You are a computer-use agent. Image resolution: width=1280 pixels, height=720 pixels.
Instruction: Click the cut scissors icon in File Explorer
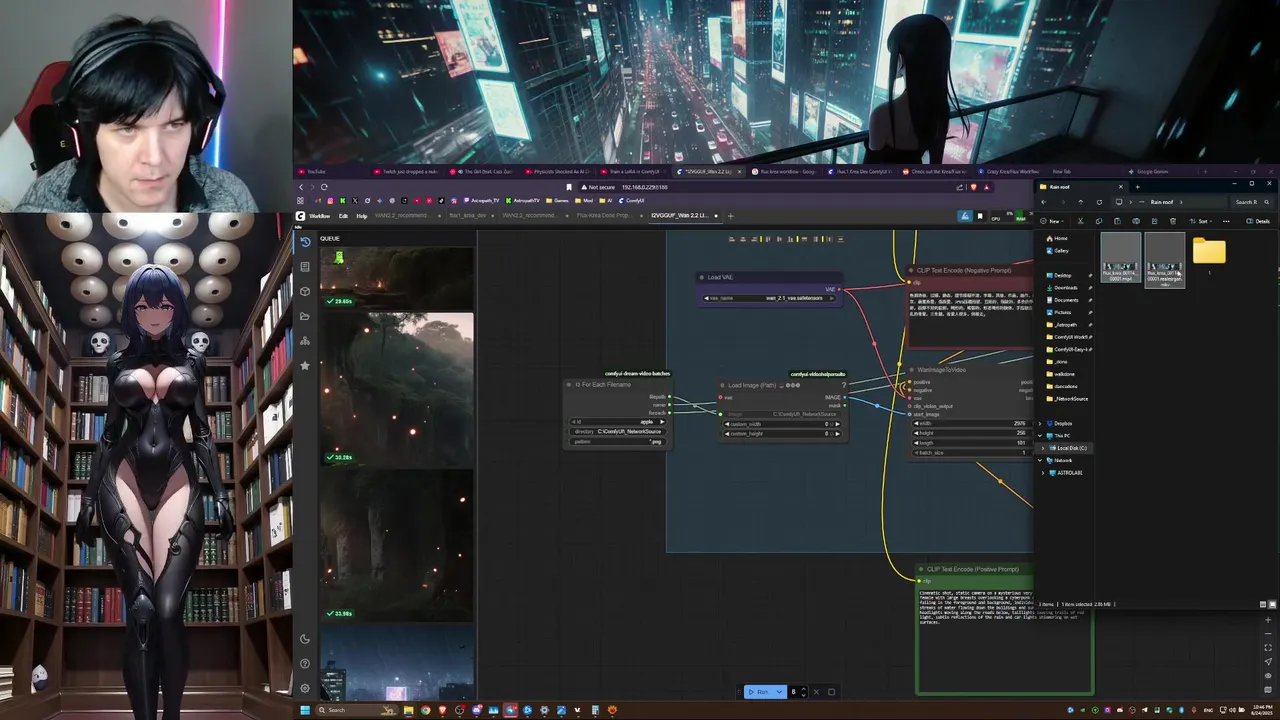click(1080, 221)
